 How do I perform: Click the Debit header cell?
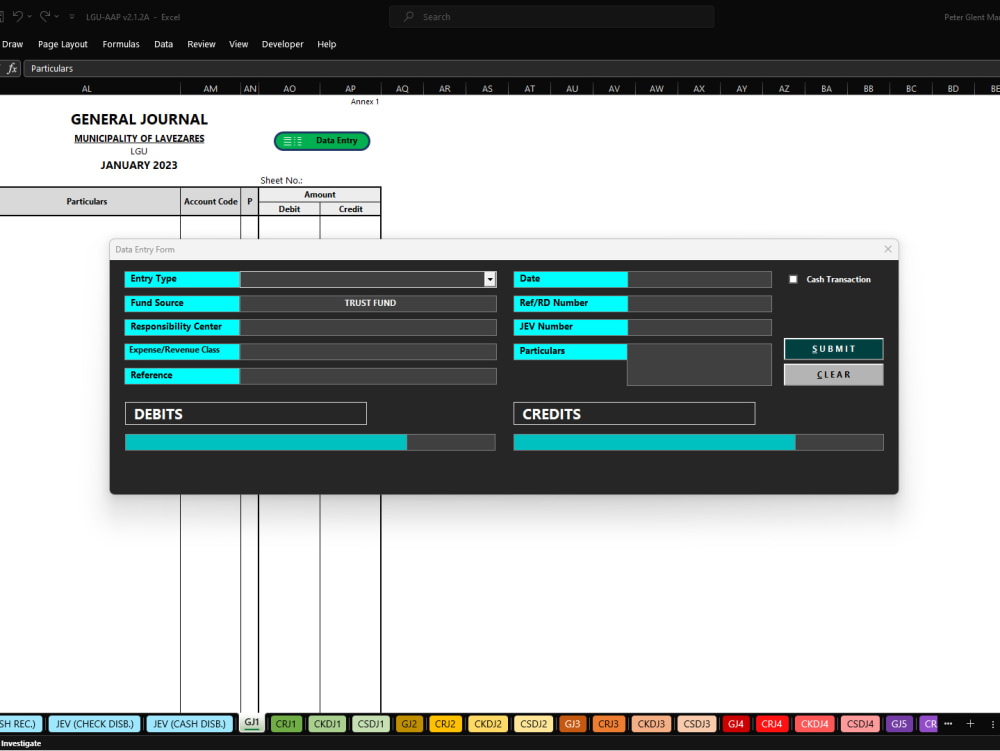289,209
